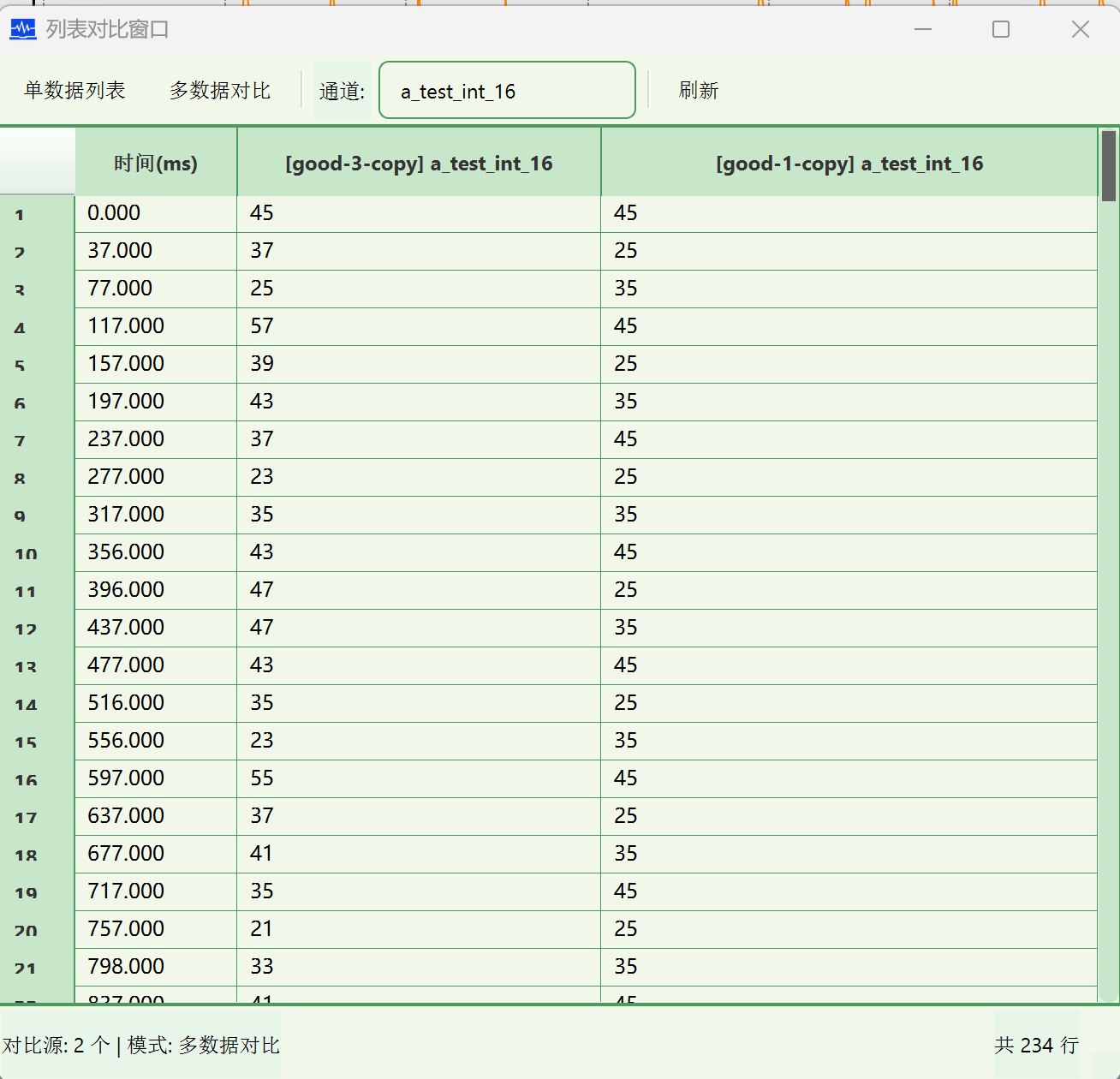Click the 时间(ms) column header

coord(156,163)
